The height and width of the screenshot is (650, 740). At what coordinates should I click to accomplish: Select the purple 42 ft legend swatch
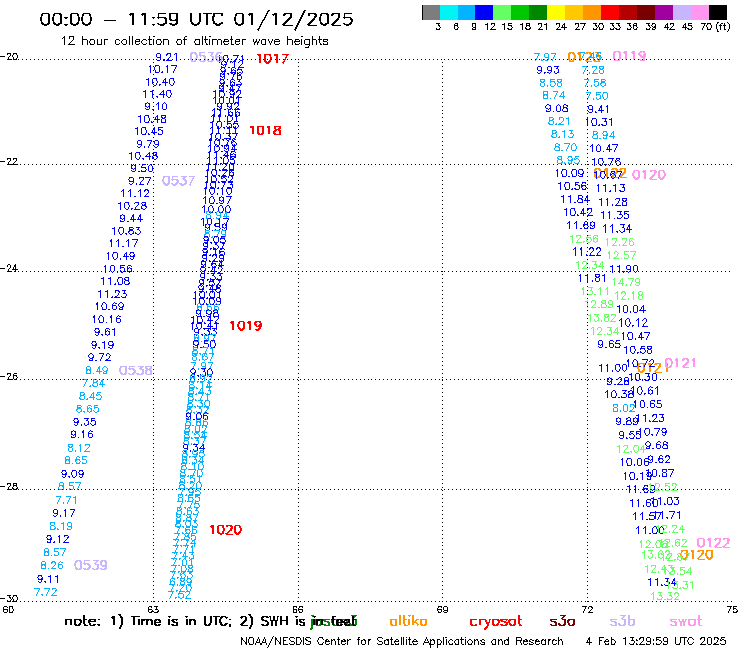[x=664, y=12]
